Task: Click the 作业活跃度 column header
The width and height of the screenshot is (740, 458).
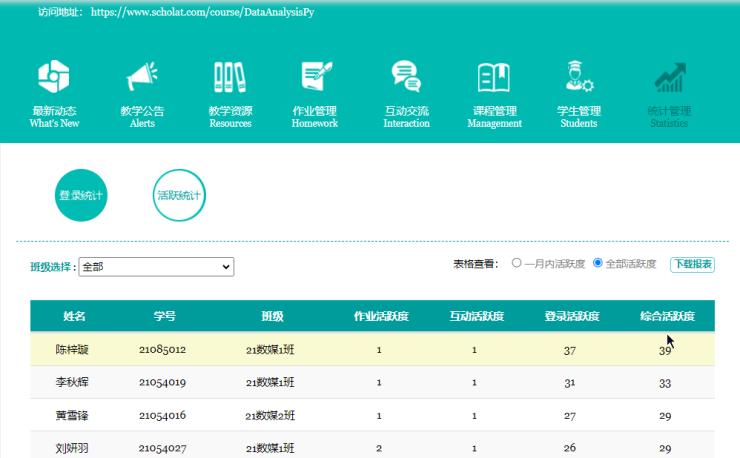Action: pos(381,316)
